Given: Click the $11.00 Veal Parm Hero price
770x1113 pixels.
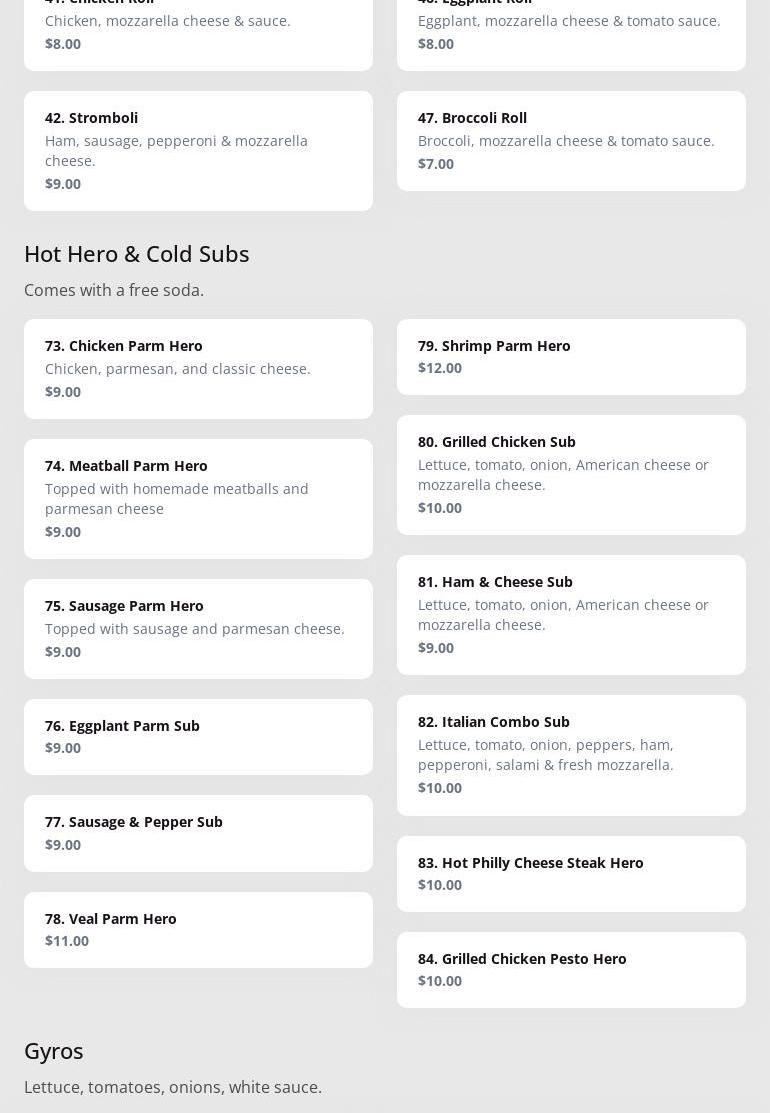Looking at the screenshot, I should [x=67, y=941].
